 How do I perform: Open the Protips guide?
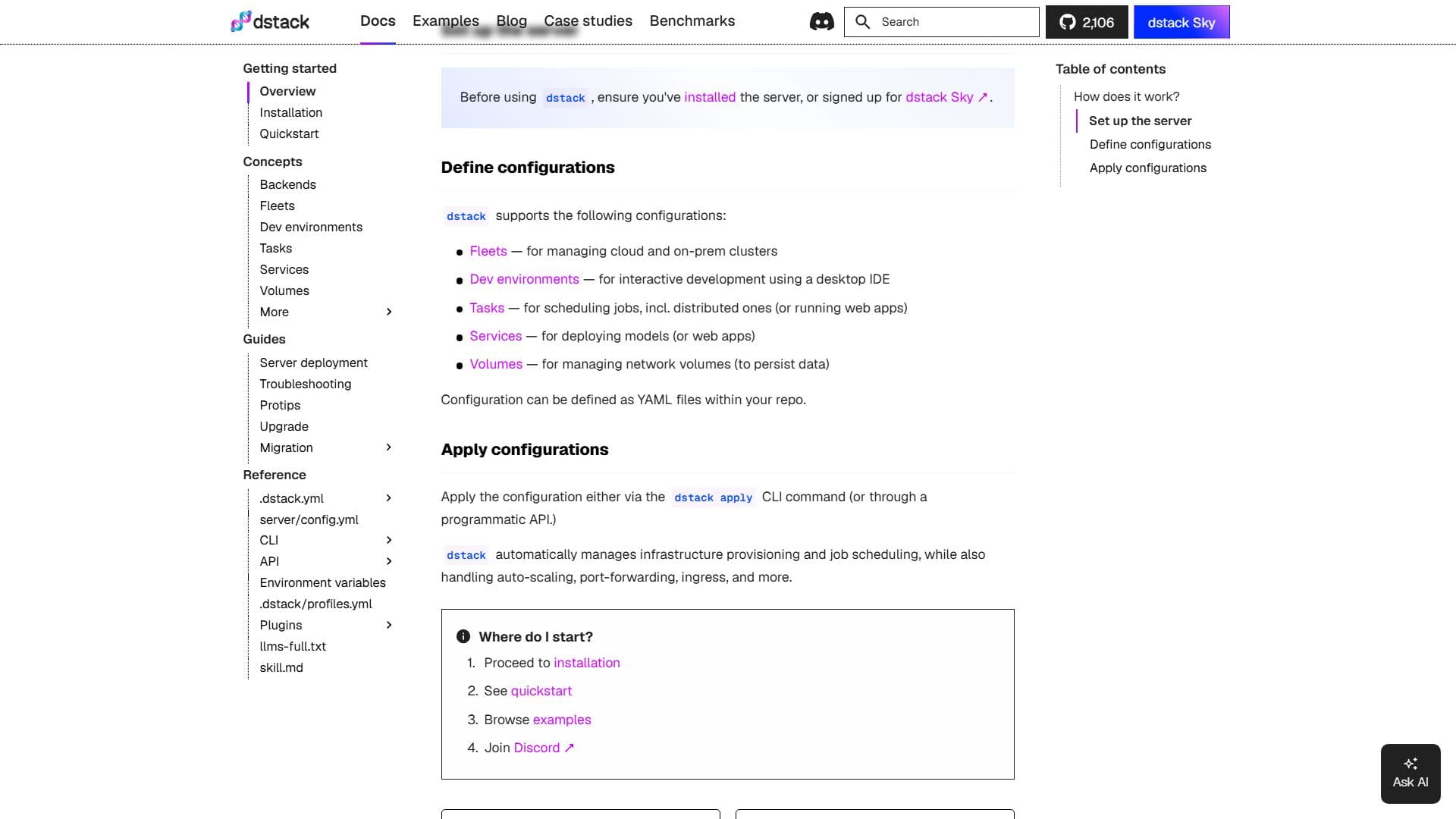pos(280,405)
